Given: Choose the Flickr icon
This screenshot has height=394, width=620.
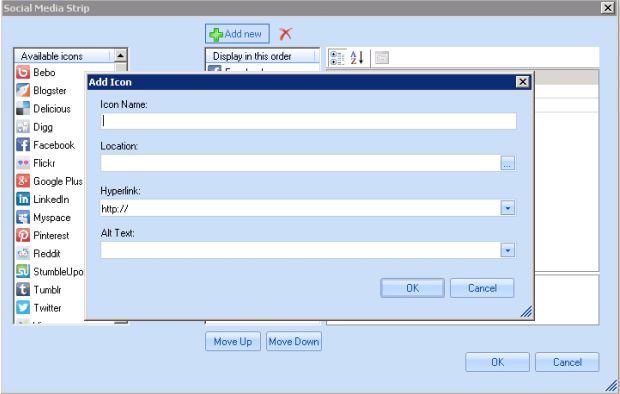Looking at the screenshot, I should coord(23,163).
